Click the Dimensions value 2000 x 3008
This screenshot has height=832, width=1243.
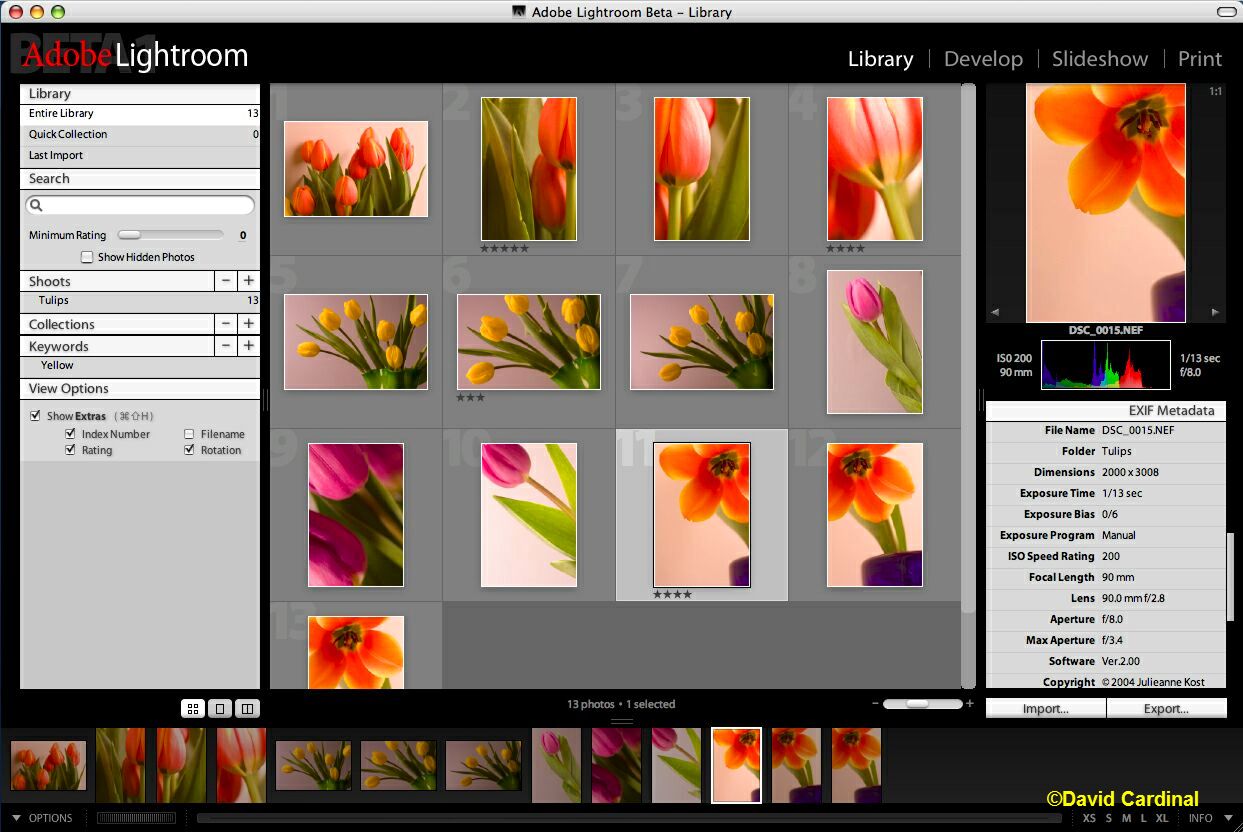(1131, 472)
